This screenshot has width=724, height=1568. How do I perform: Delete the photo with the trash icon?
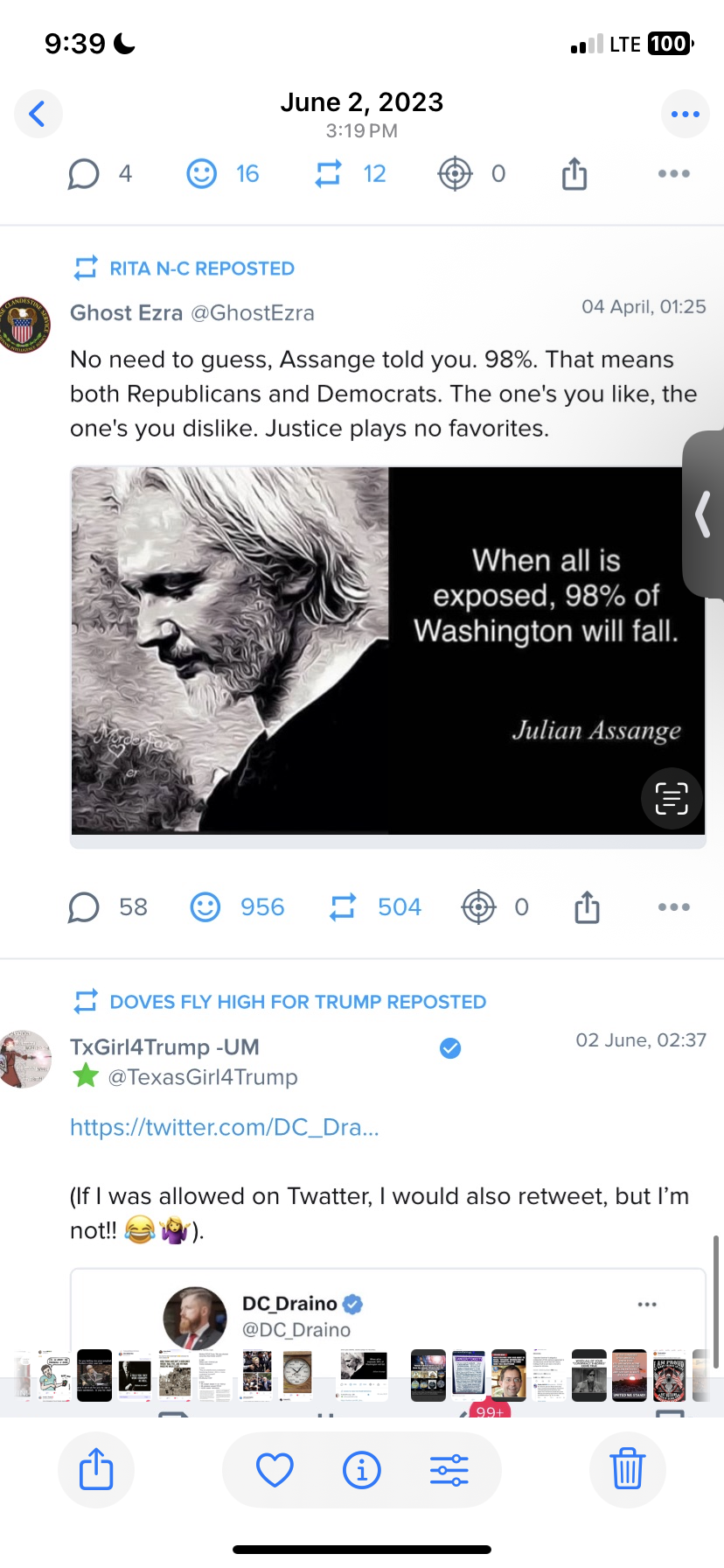coord(627,1470)
